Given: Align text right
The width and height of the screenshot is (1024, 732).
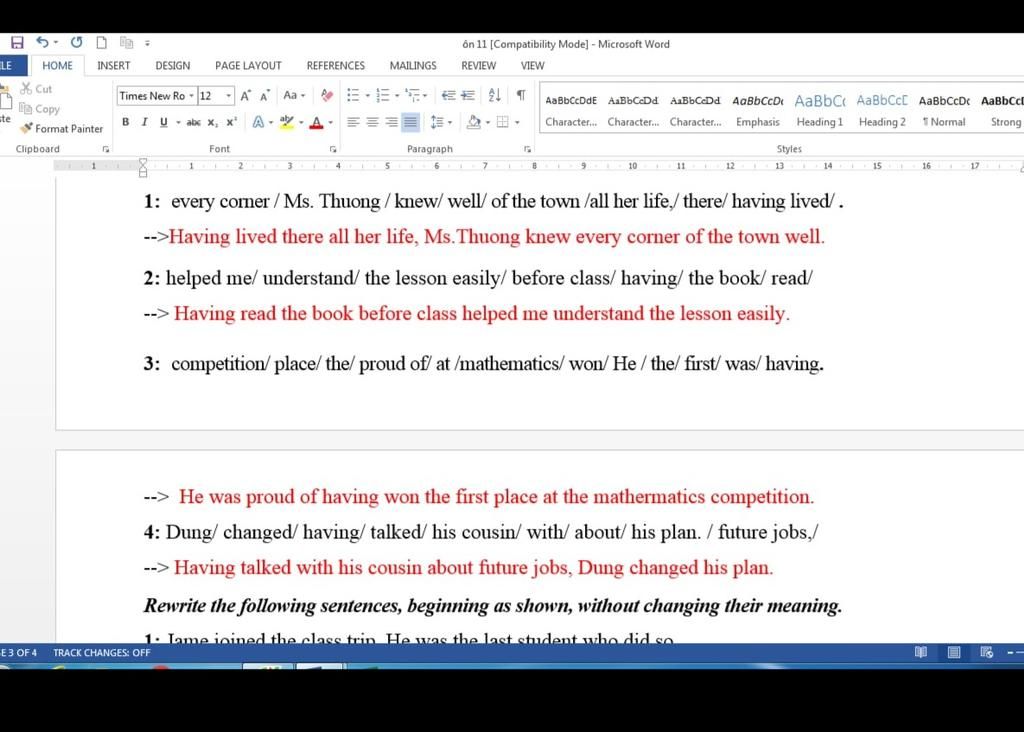Looking at the screenshot, I should point(391,122).
